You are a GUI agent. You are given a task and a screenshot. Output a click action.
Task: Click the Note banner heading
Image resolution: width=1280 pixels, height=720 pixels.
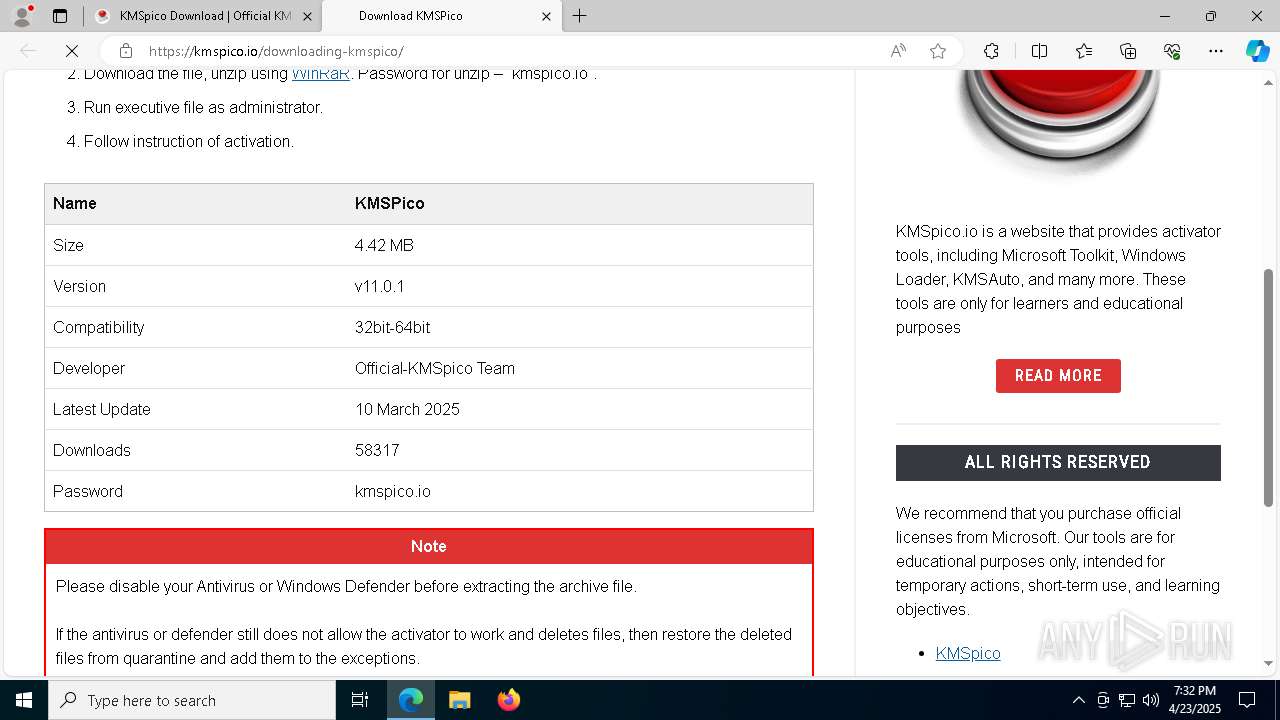[x=429, y=546]
